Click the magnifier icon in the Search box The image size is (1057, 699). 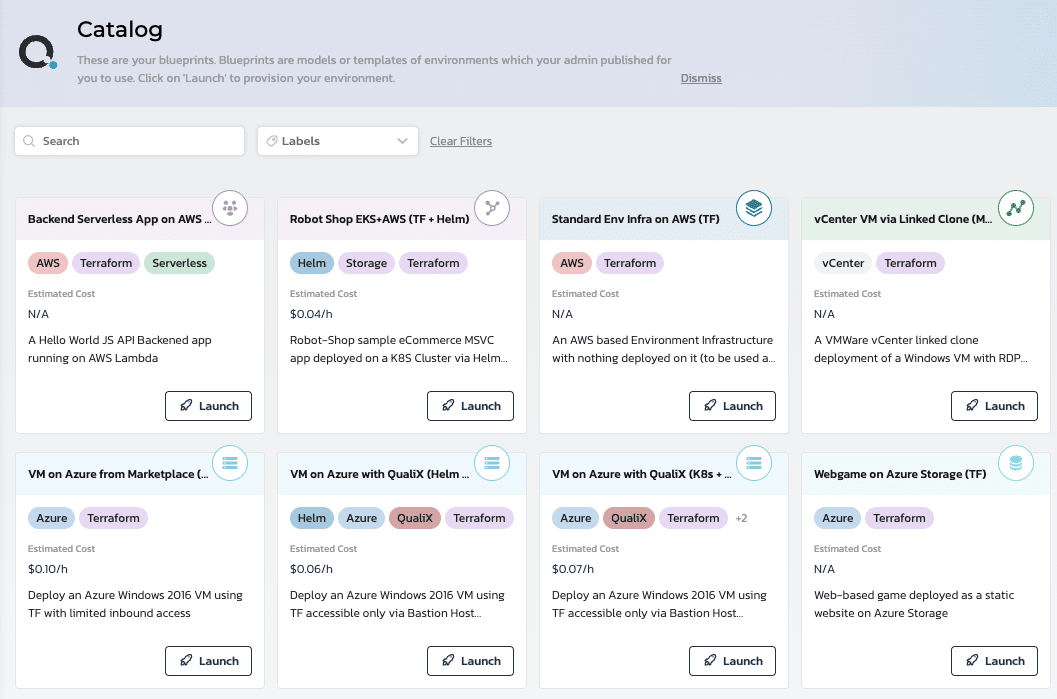(x=29, y=141)
